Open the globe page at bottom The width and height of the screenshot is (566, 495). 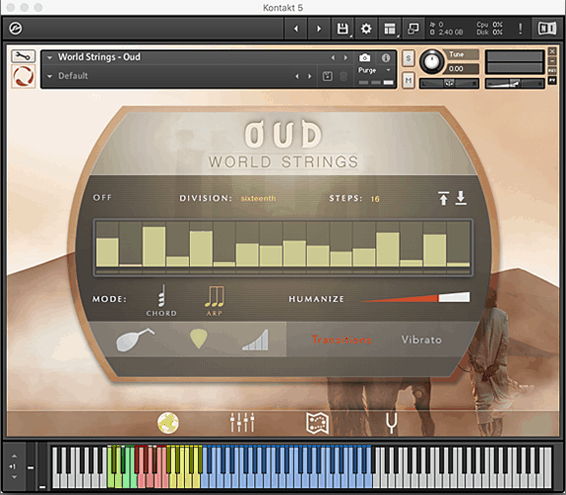point(168,422)
